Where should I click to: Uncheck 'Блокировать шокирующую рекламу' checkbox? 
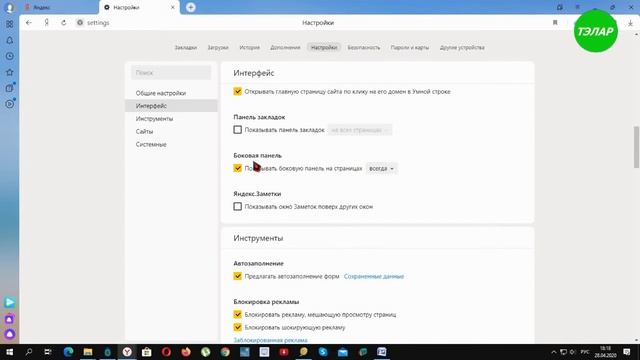click(238, 327)
